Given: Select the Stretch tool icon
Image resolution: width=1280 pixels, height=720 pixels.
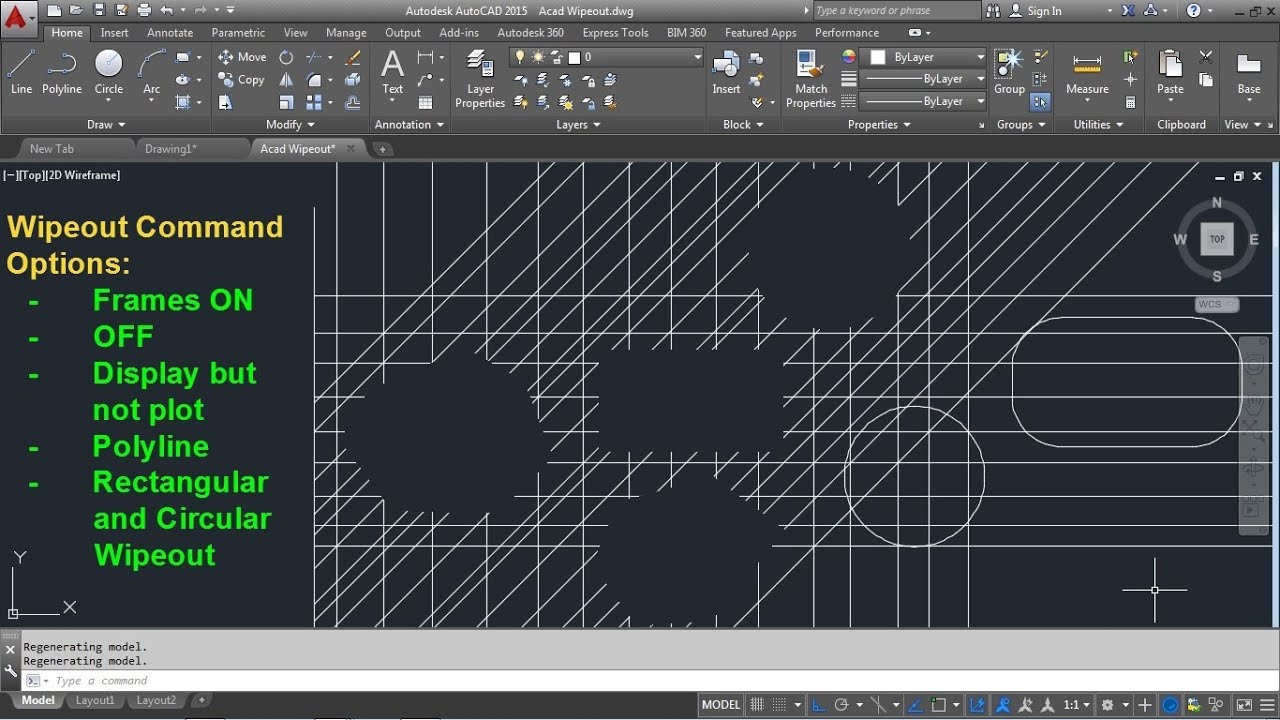Looking at the screenshot, I should [x=226, y=102].
